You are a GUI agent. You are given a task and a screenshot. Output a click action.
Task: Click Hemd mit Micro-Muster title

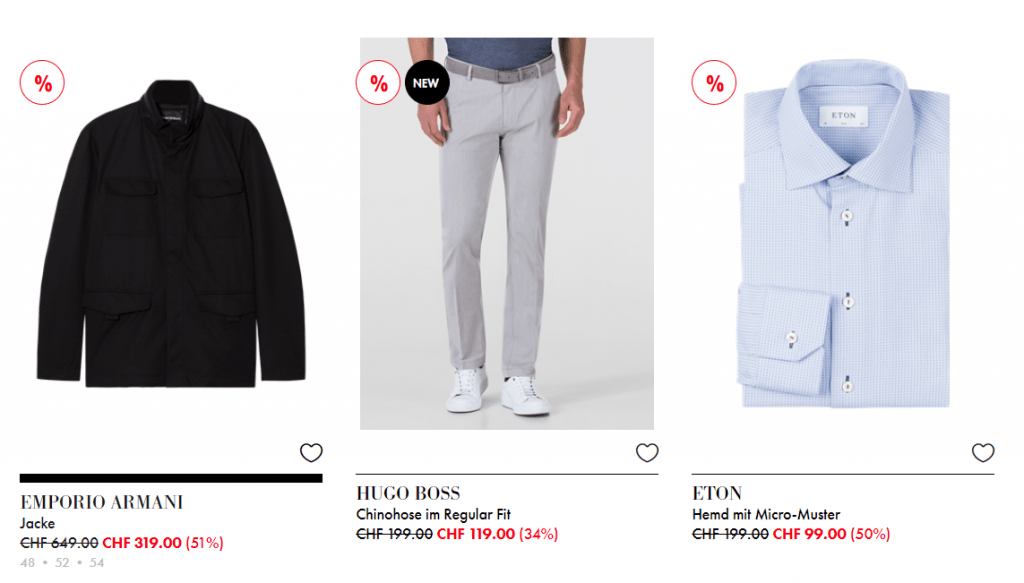pos(766,514)
